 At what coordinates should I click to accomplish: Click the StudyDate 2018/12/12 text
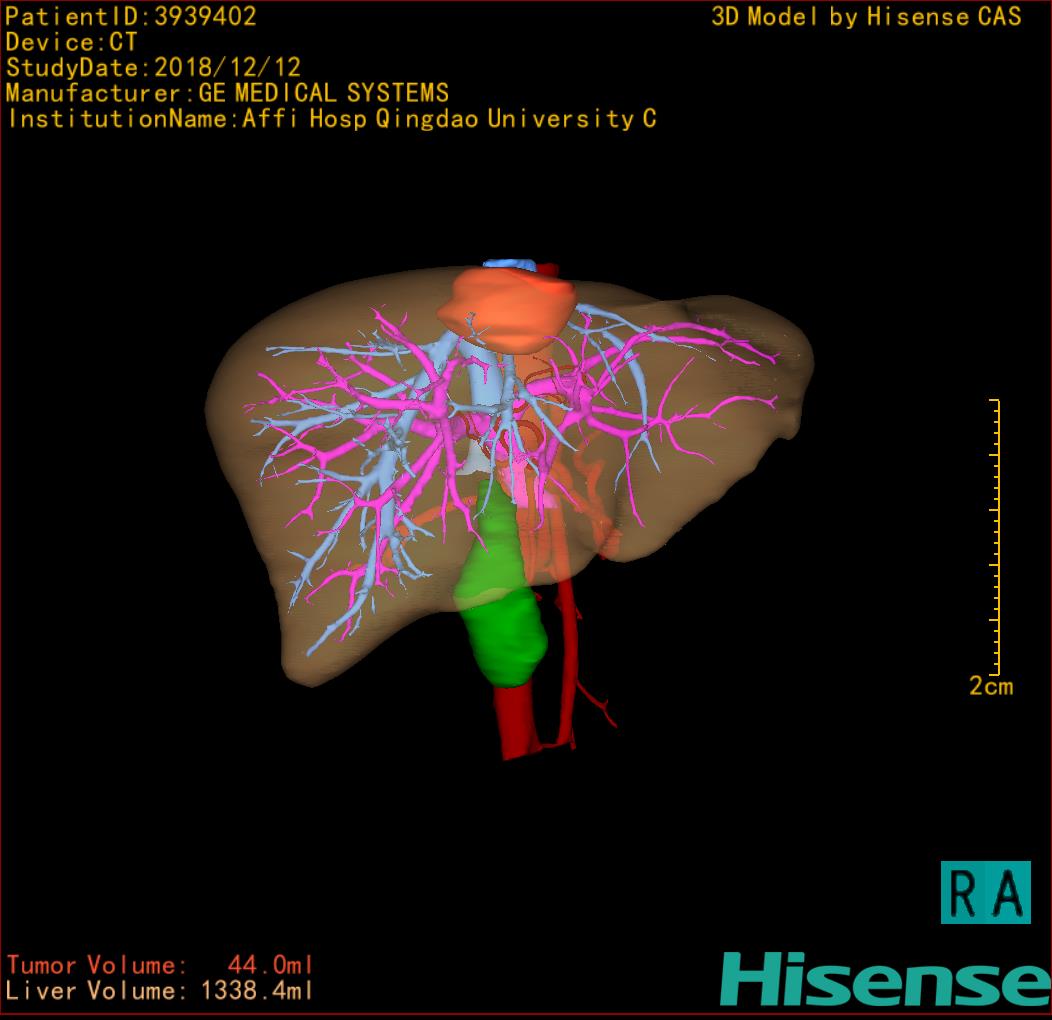[153, 68]
